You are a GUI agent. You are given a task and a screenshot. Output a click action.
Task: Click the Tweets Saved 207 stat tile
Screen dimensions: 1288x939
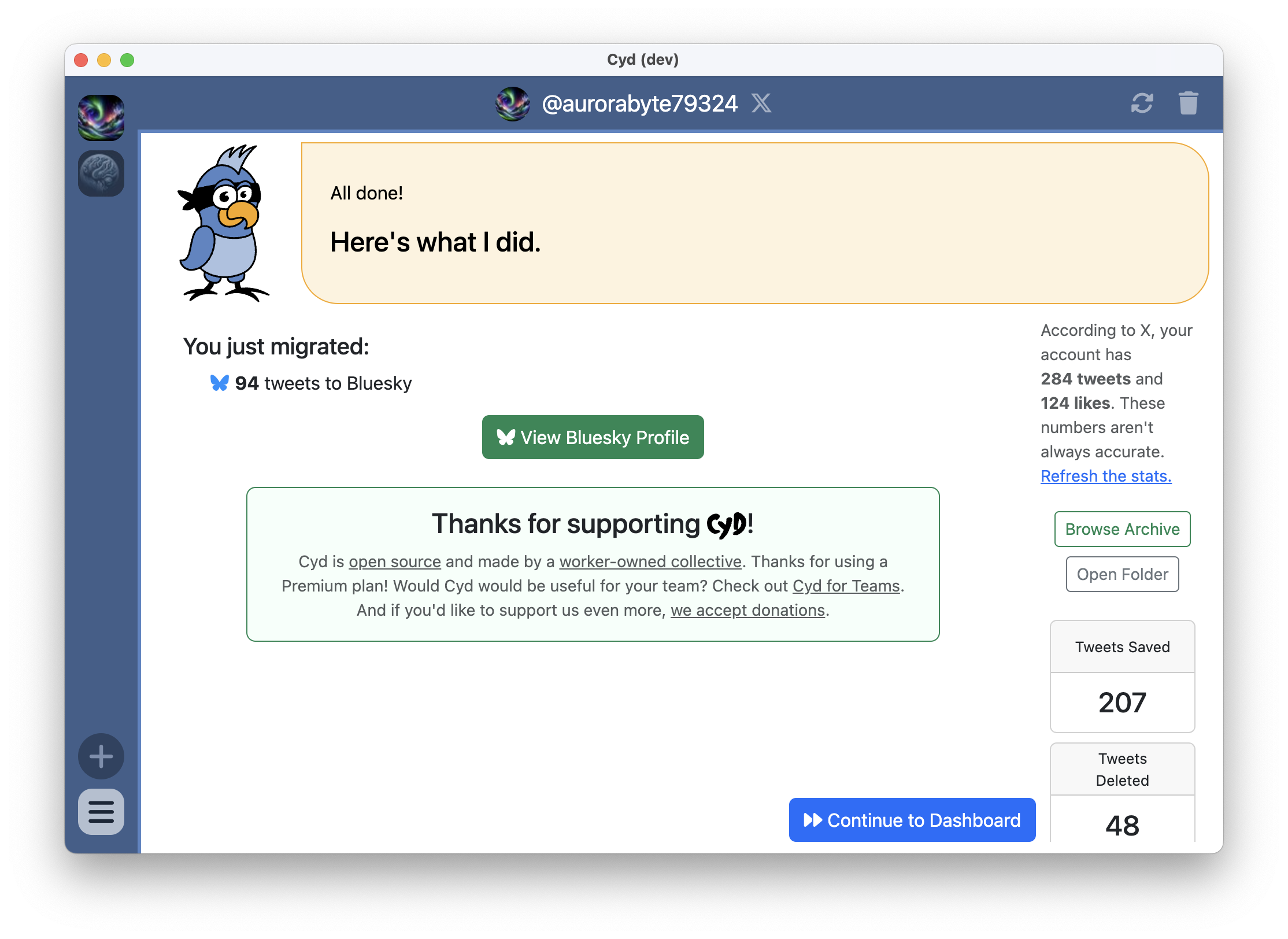click(x=1122, y=676)
